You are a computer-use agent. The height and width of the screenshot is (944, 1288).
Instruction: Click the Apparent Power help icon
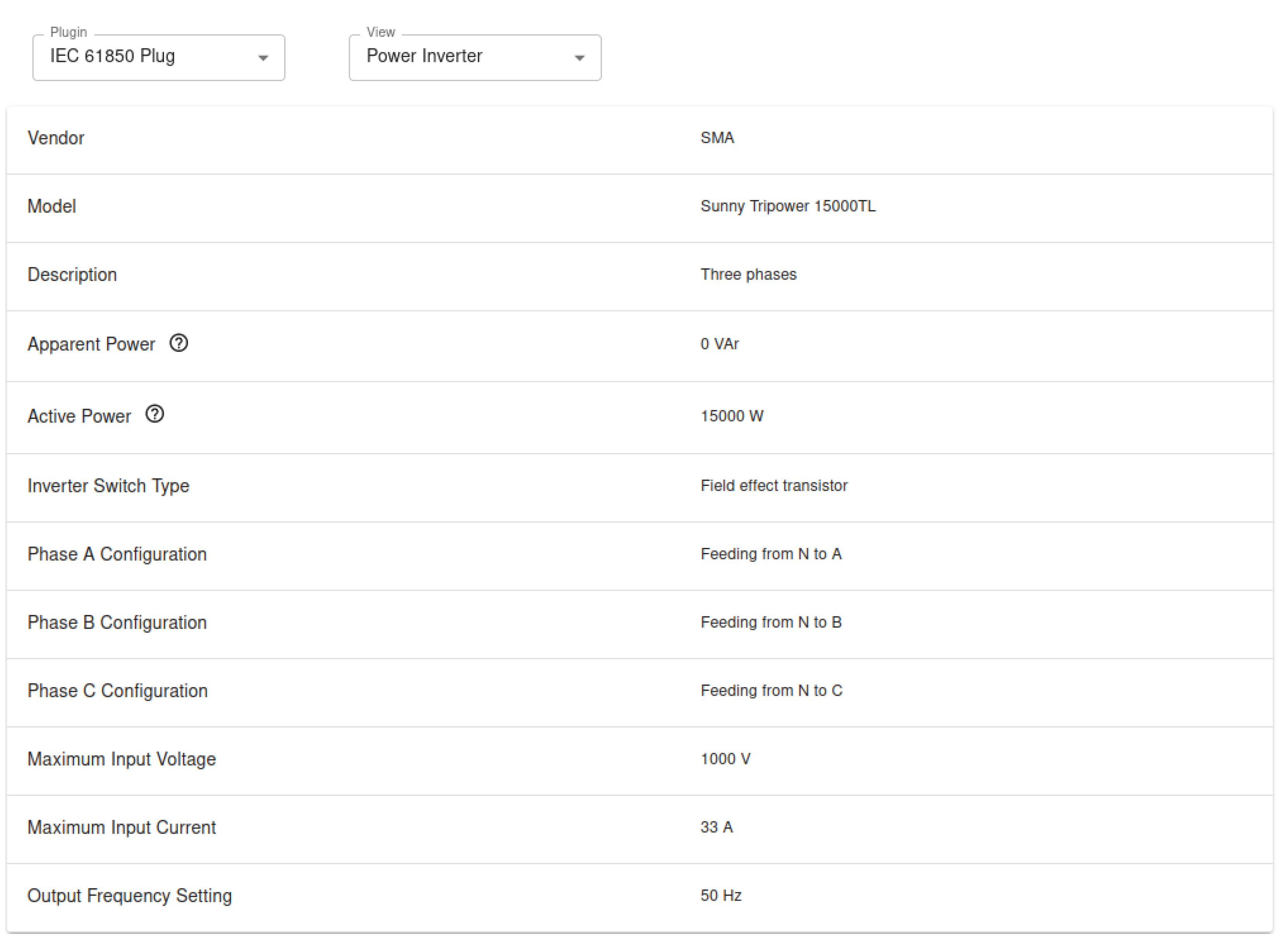pyautogui.click(x=179, y=343)
